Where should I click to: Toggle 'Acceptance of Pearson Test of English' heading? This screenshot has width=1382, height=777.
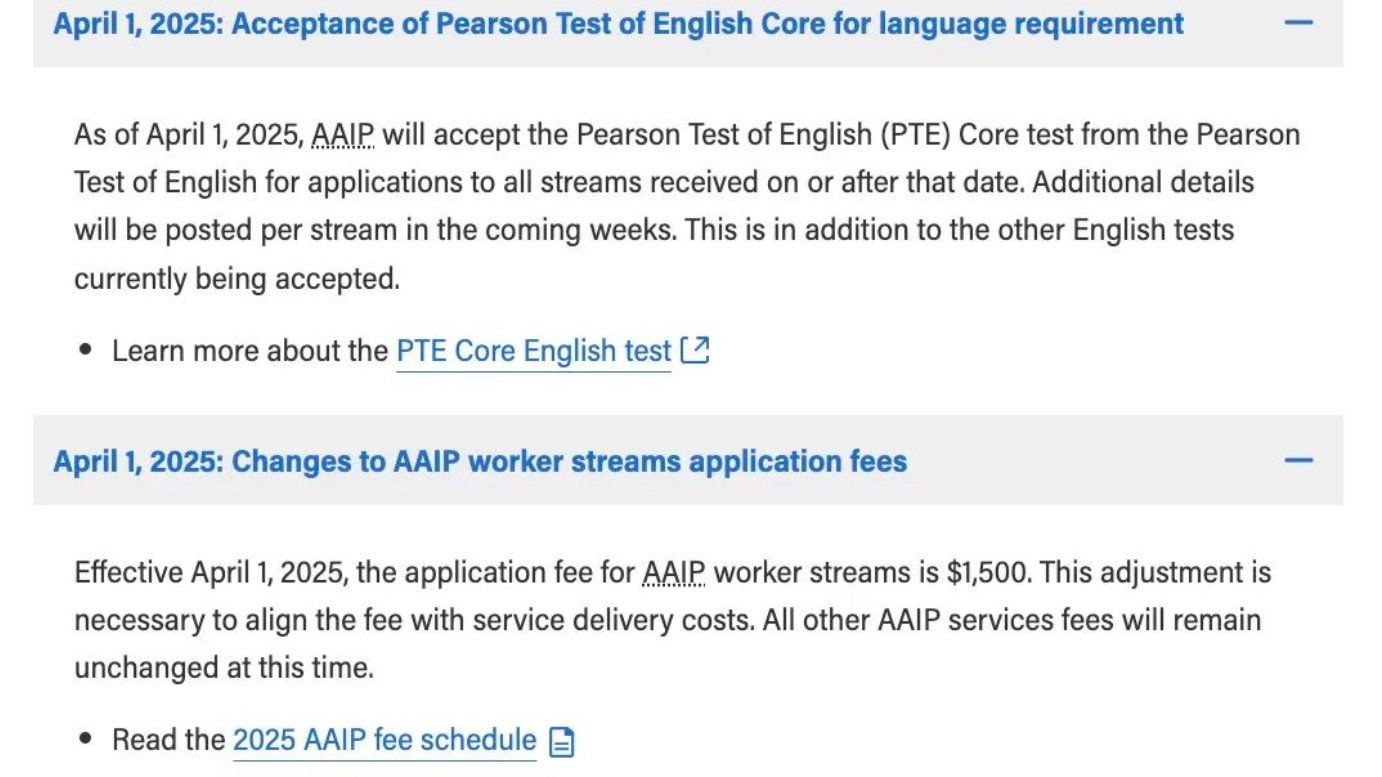618,23
